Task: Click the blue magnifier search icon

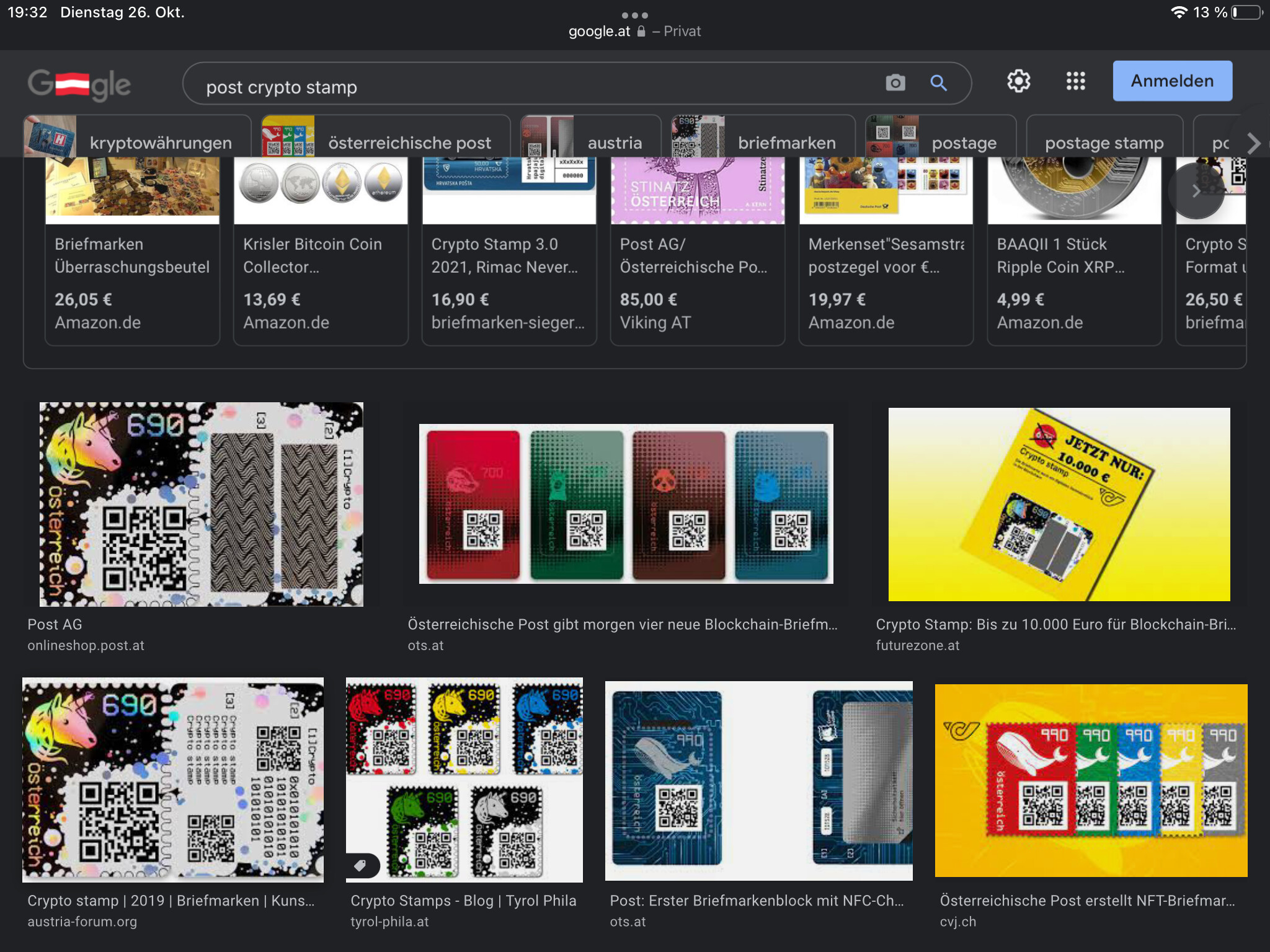Action: [x=938, y=82]
